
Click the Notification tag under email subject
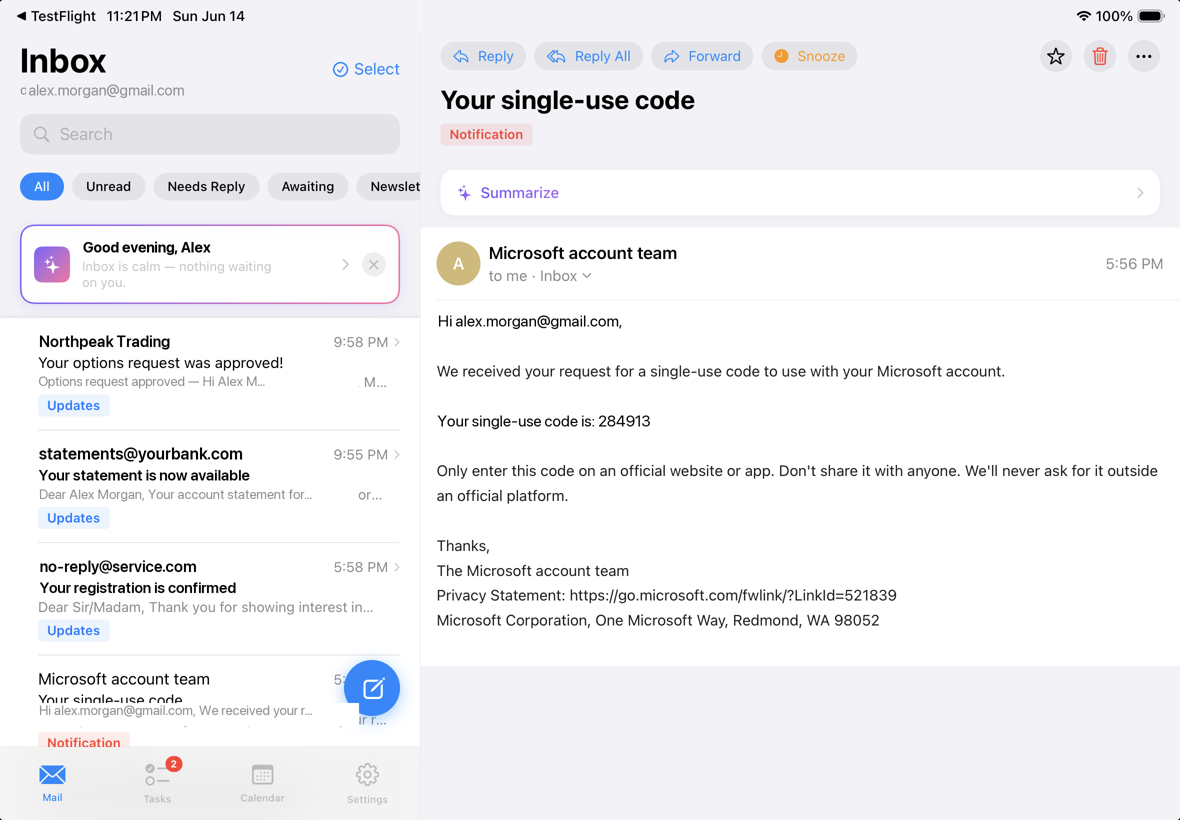click(x=486, y=135)
